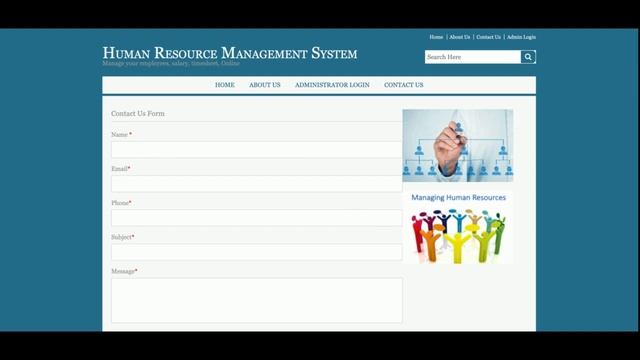Click the Human Resource Management System title
The image size is (640, 360).
(x=230, y=53)
